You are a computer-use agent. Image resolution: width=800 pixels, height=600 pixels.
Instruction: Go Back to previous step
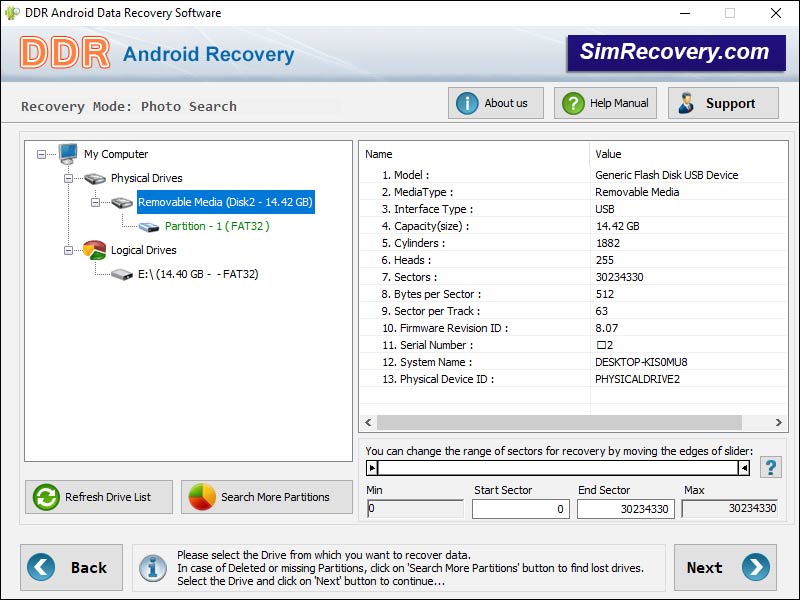coord(71,567)
